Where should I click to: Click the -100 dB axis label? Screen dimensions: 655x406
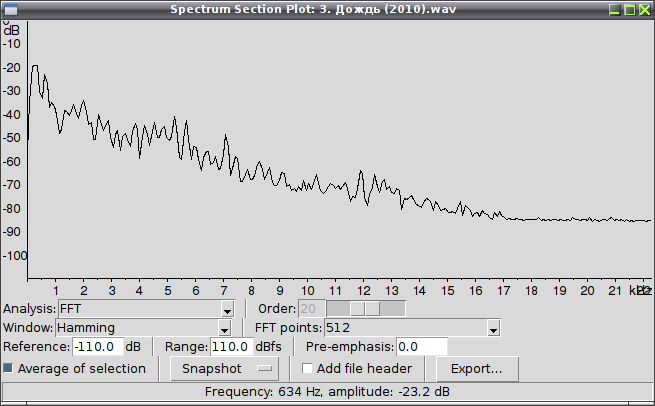tap(15, 256)
